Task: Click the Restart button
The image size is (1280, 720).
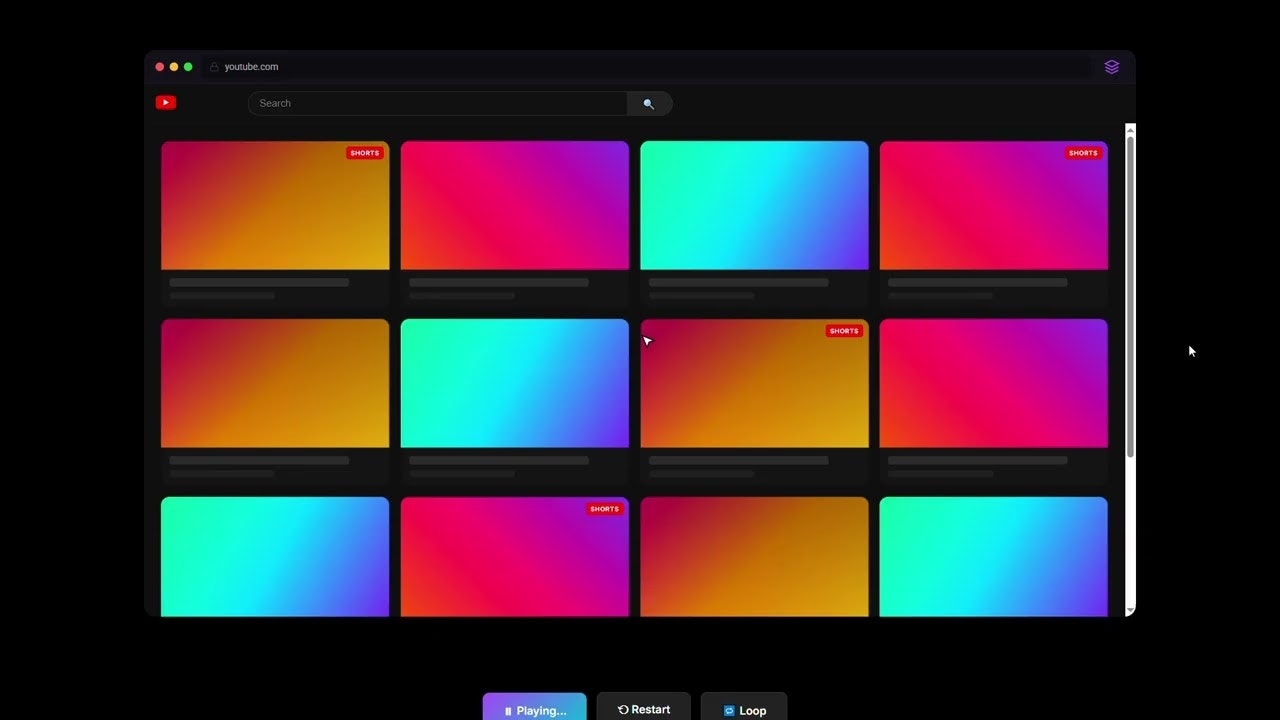Action: 643,709
